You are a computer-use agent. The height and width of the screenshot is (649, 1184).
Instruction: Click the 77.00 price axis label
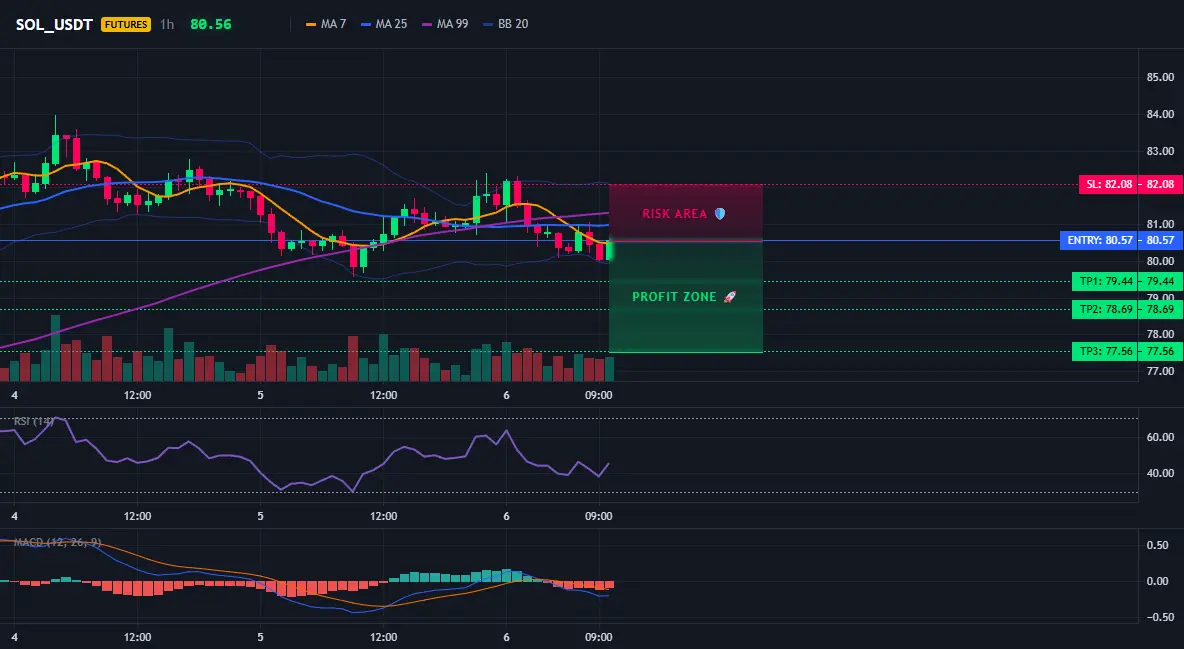(x=1160, y=371)
